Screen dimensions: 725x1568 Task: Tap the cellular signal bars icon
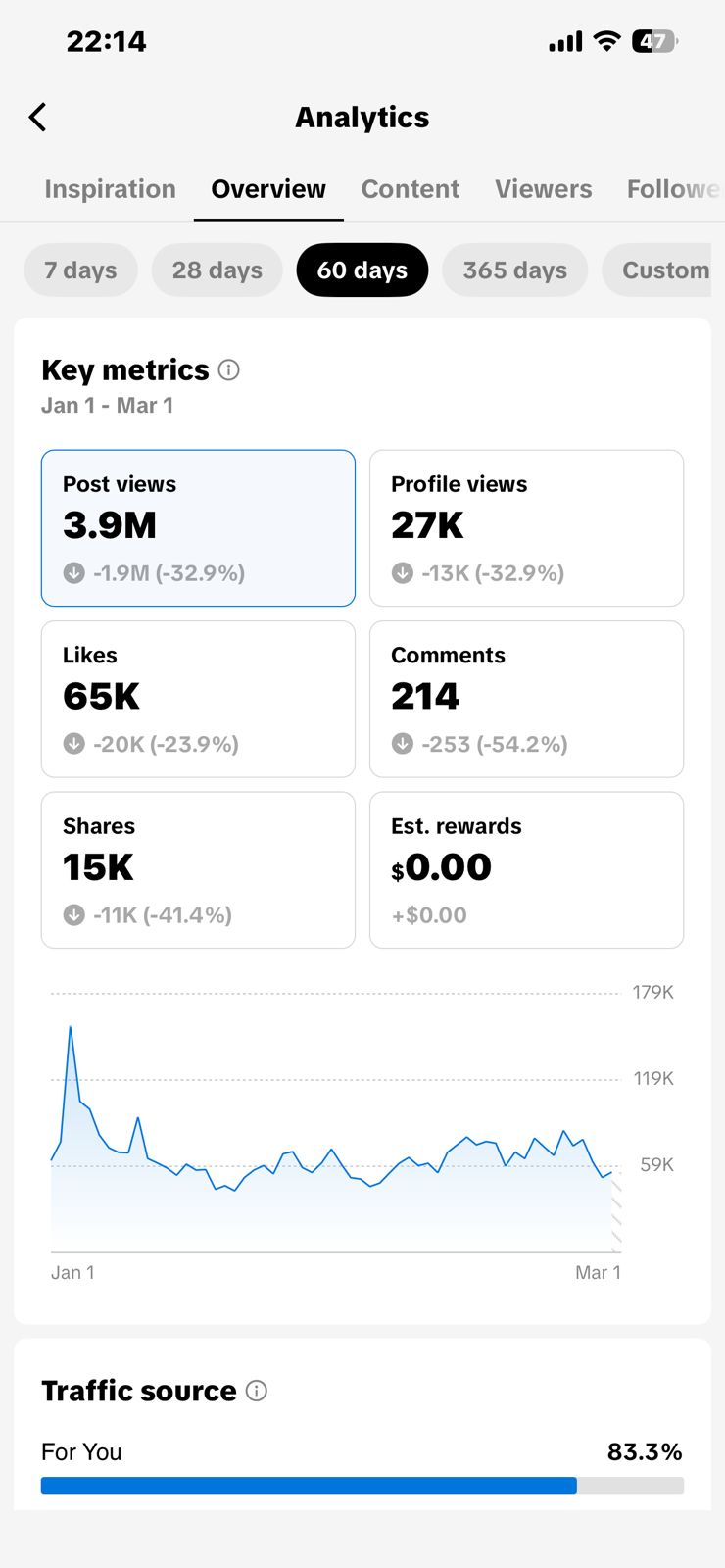(x=565, y=41)
